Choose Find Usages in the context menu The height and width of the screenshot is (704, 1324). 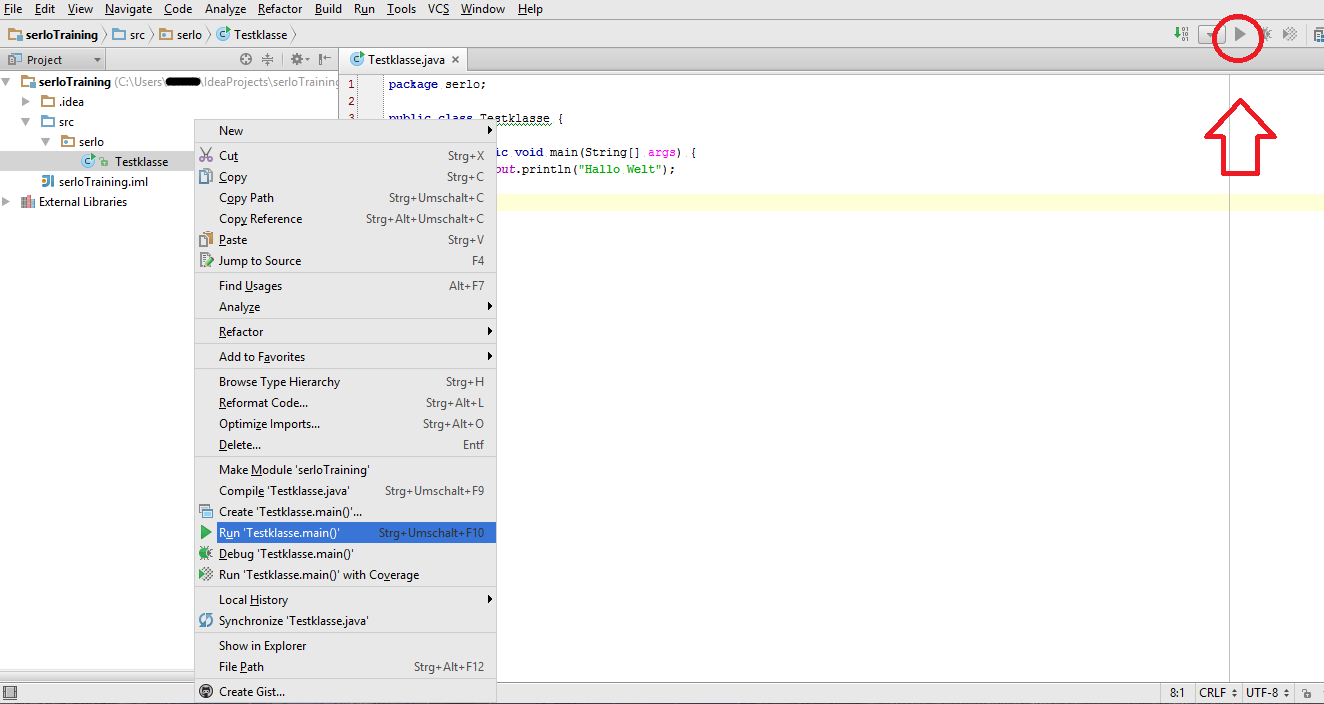[345, 286]
